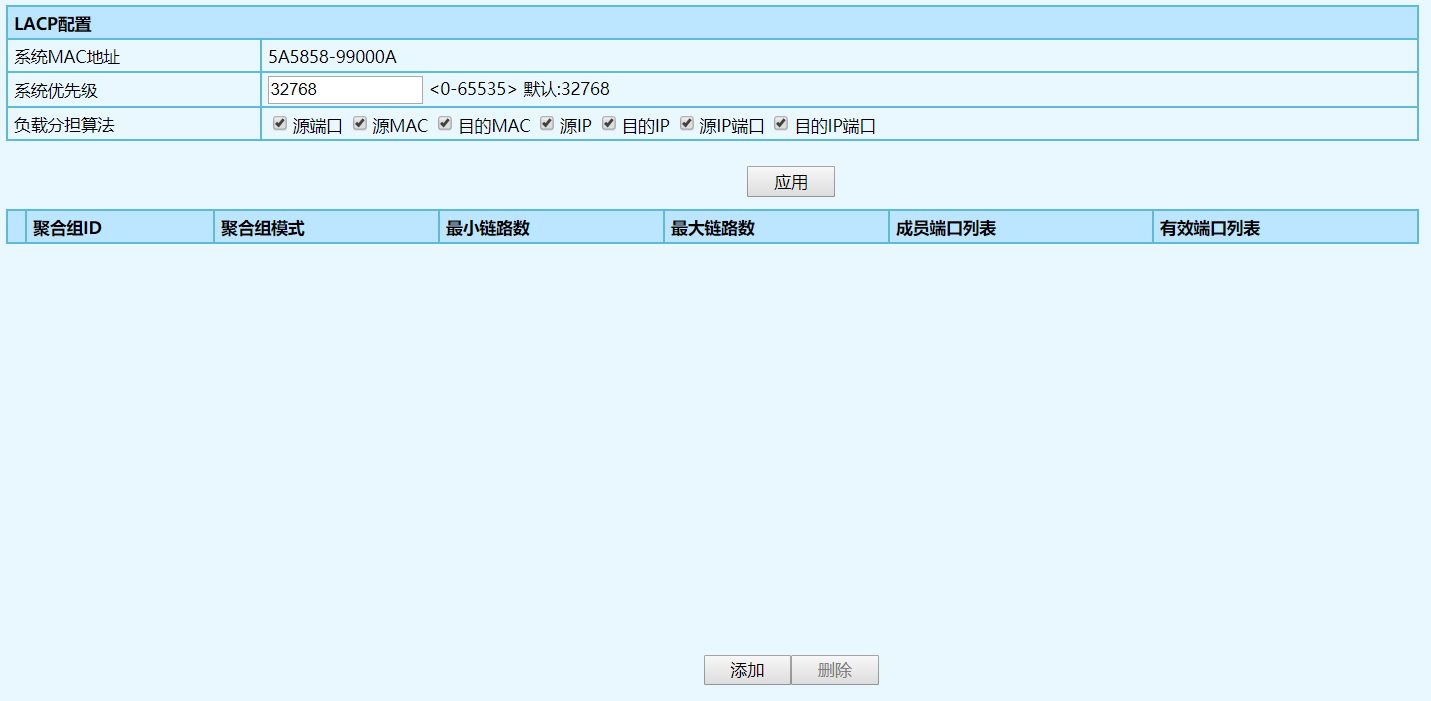Click the 负载分担算法 row label
The image size is (1431, 701).
(64, 125)
